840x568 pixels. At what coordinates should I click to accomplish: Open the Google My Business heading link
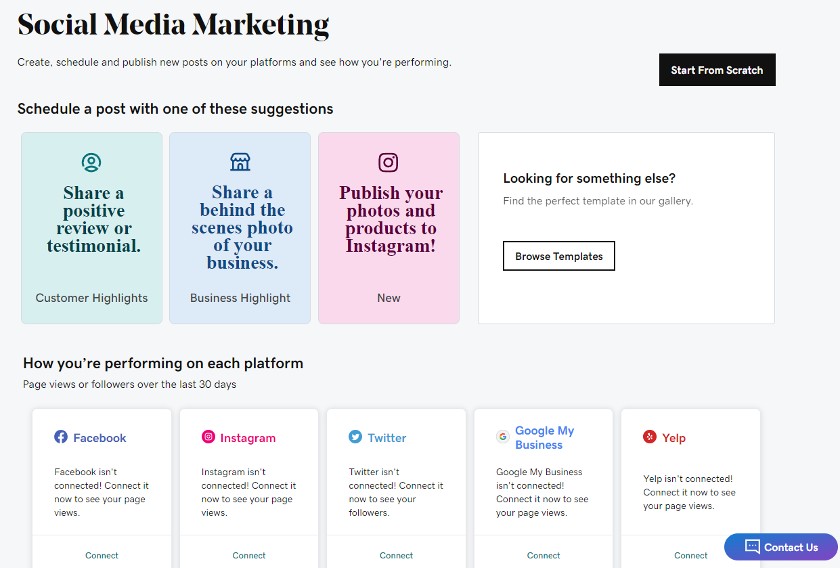[x=544, y=437]
